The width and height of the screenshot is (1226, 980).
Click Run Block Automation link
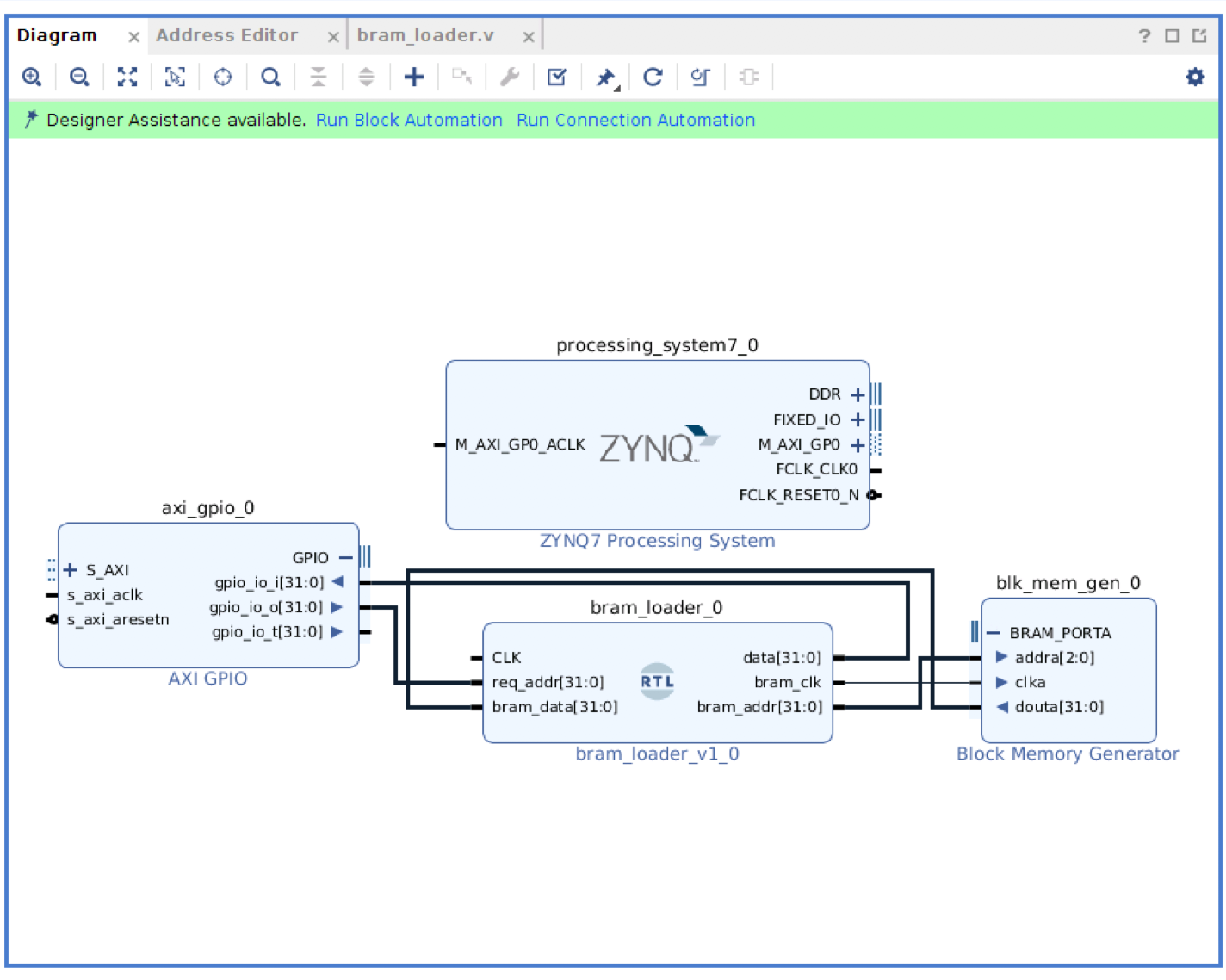coord(409,120)
